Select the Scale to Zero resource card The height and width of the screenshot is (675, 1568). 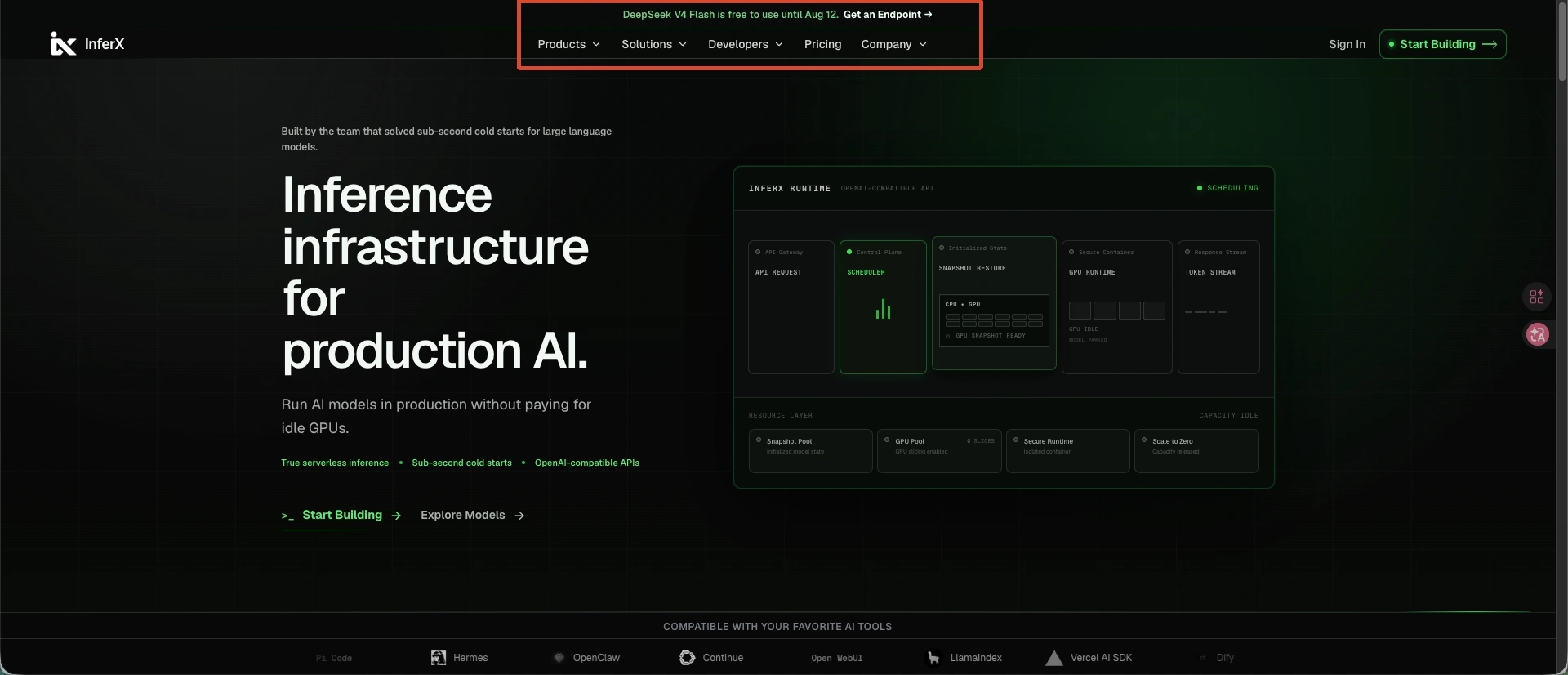point(1196,451)
